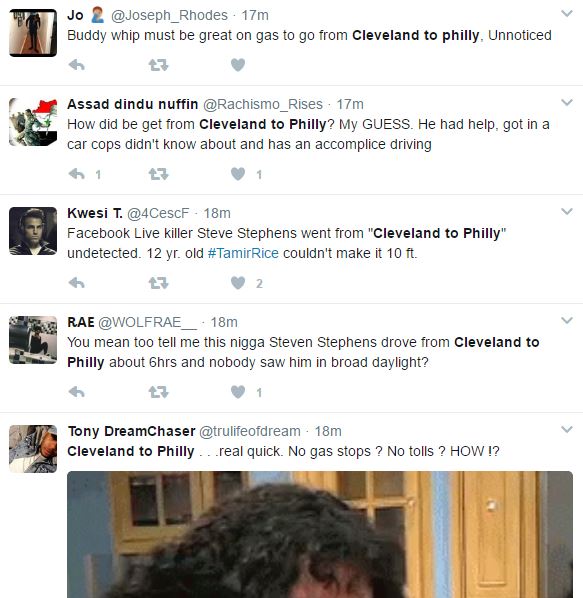Retweet Jo's tweet about Buddy whip
583x598 pixels.
[x=158, y=65]
